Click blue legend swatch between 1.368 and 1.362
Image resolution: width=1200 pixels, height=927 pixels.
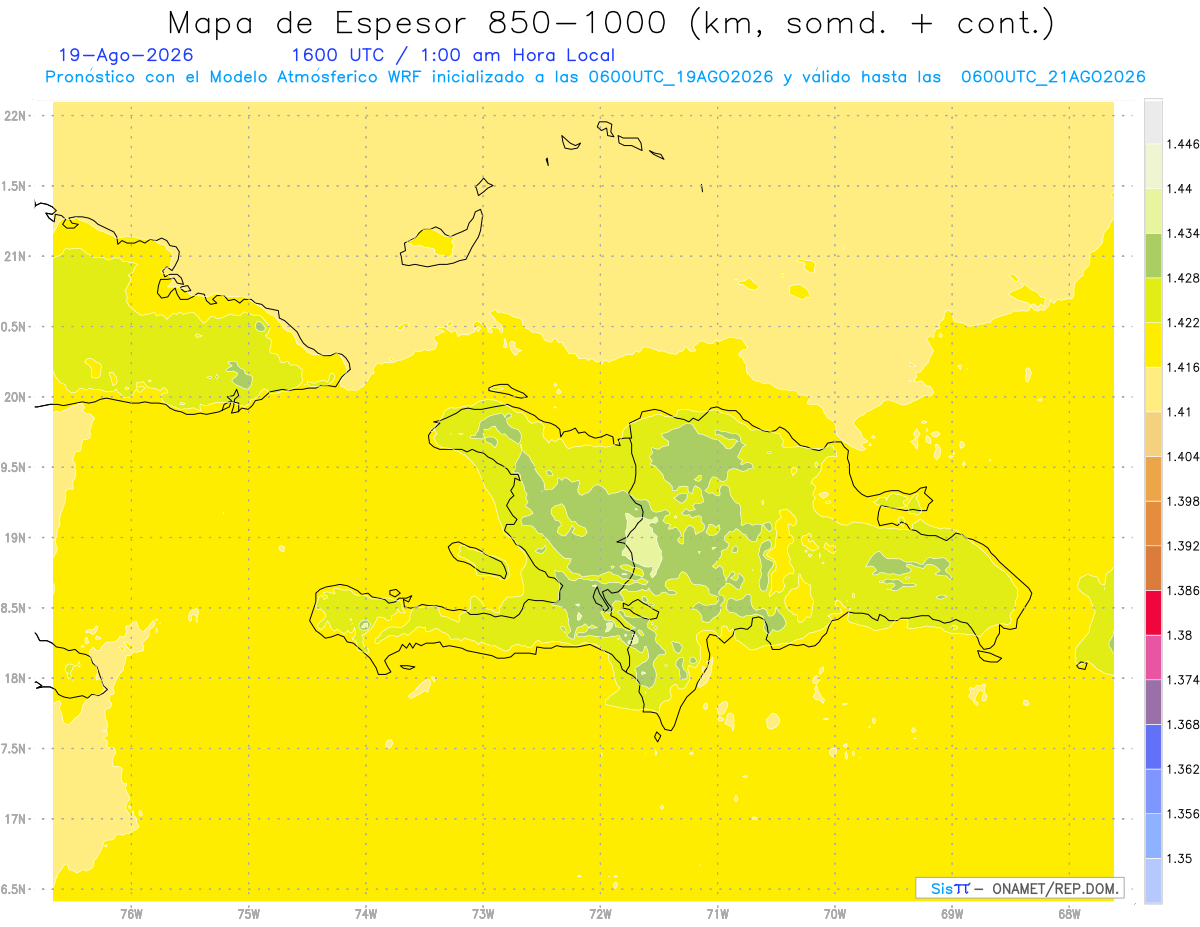[x=1153, y=747]
